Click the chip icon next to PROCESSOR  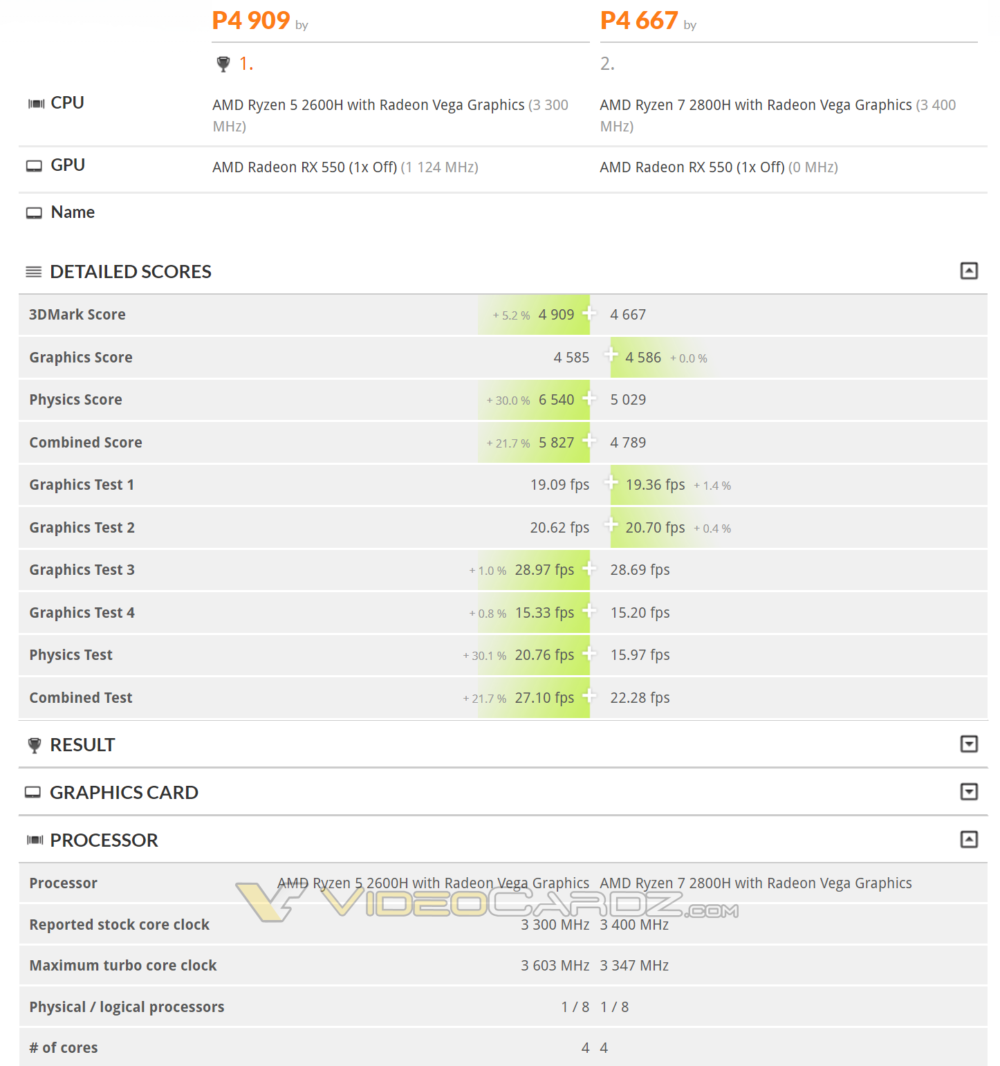[x=36, y=841]
